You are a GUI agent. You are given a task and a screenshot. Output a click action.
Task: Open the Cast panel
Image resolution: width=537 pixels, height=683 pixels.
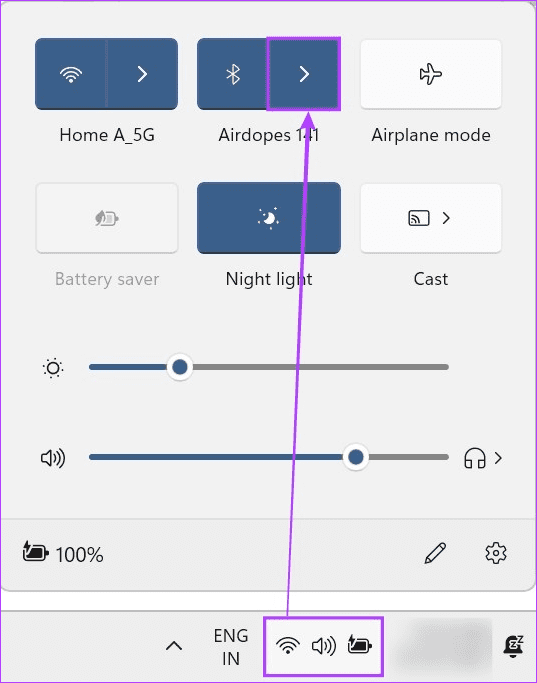[x=431, y=218]
